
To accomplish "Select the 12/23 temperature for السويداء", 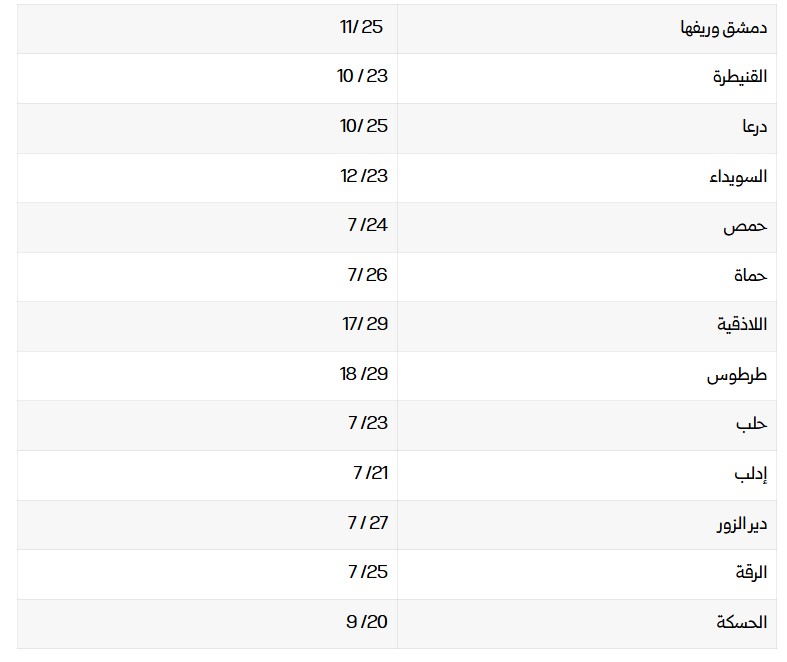I will 363,176.
